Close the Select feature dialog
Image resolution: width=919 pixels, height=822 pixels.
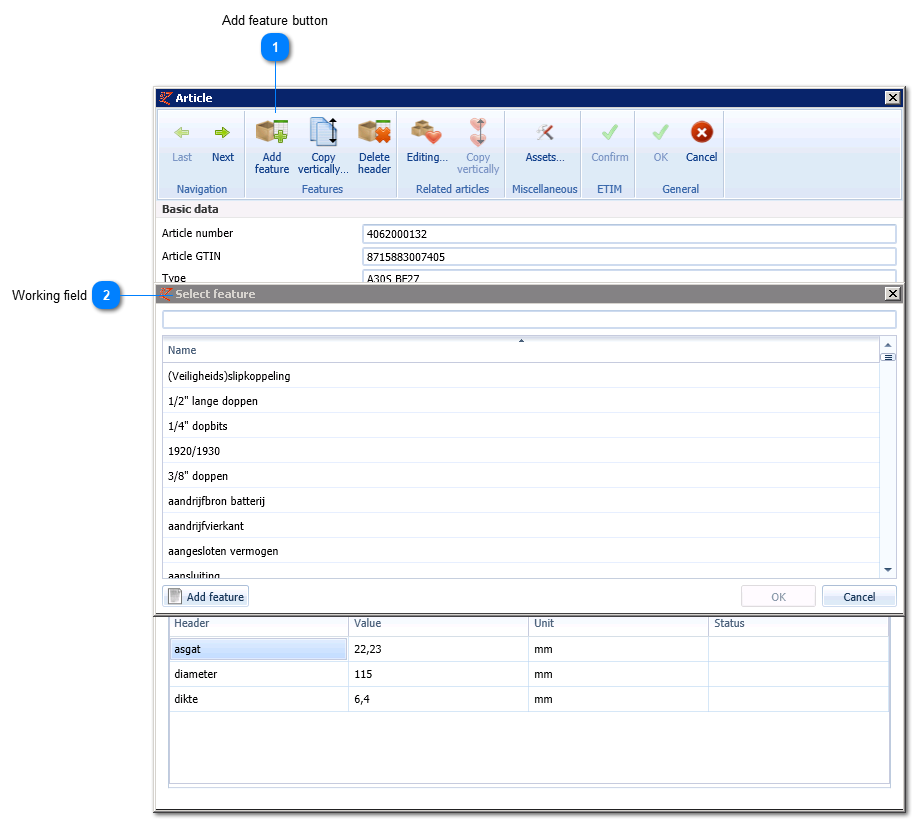892,293
